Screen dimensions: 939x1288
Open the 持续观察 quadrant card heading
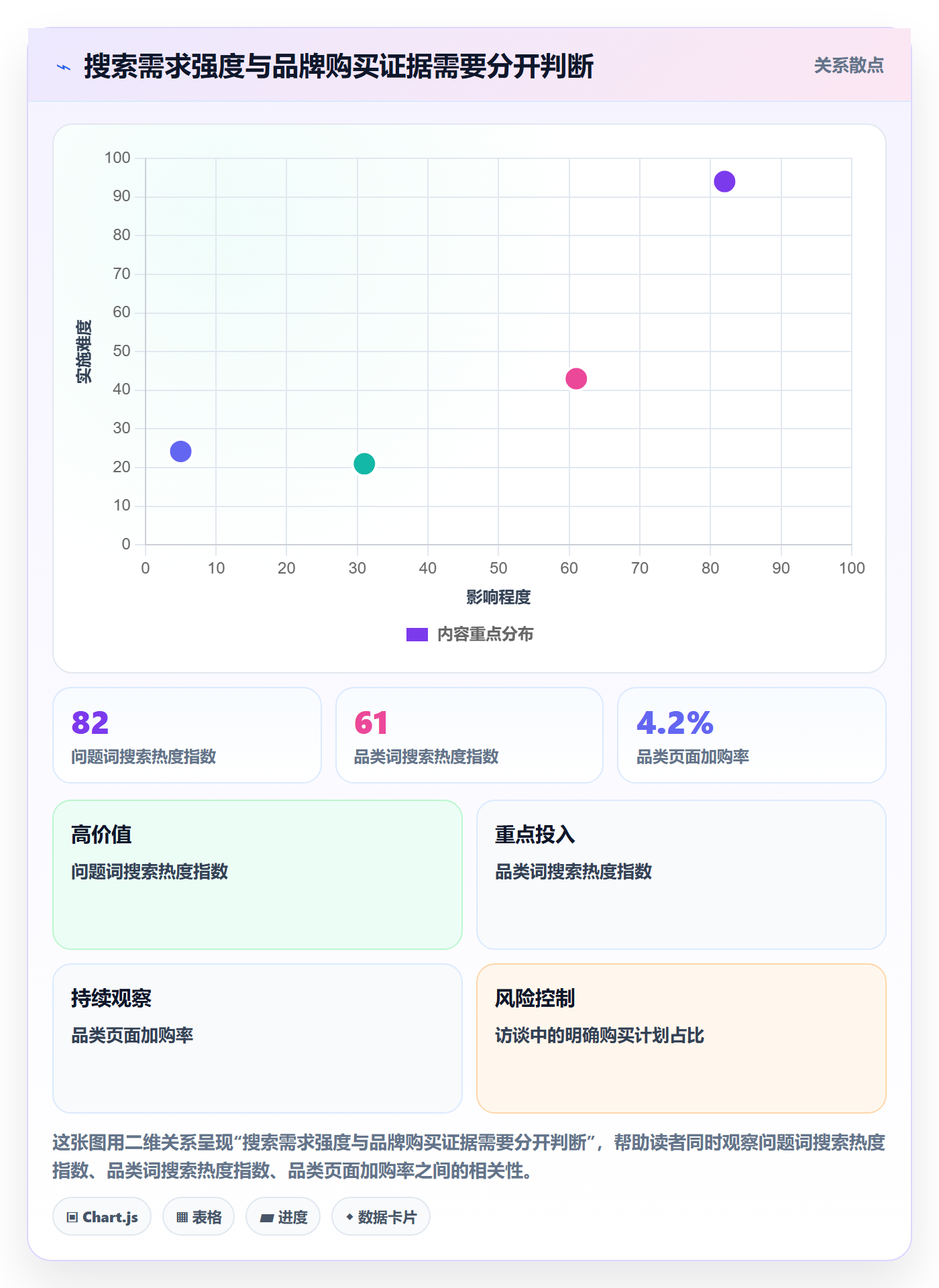[x=111, y=998]
